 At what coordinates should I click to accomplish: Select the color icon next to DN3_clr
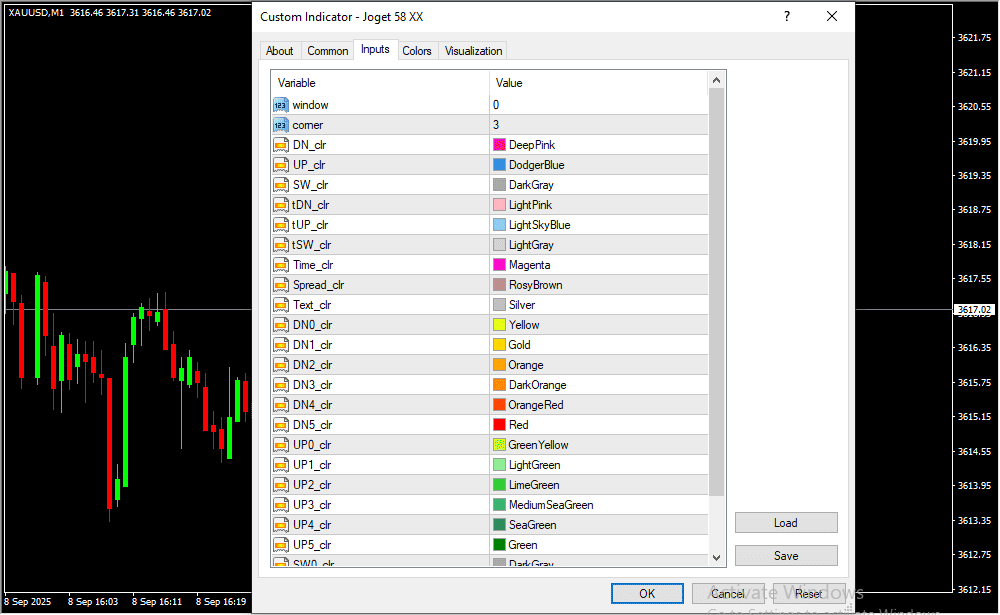coord(280,385)
